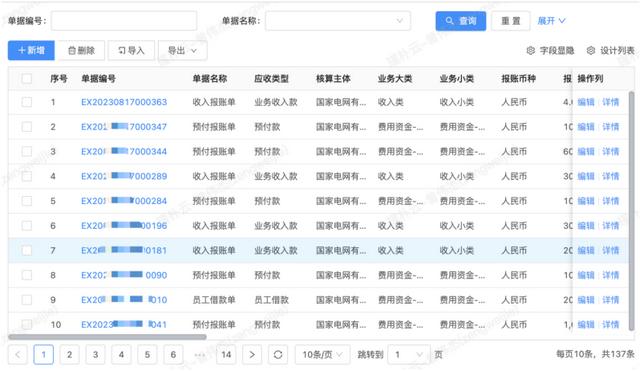Select page 4 in pagination
The width and height of the screenshot is (640, 371).
(x=121, y=355)
